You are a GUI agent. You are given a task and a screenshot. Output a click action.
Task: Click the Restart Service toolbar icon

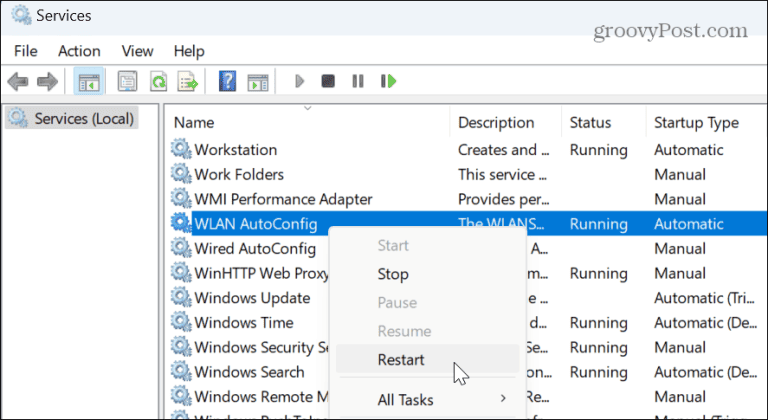tap(388, 81)
